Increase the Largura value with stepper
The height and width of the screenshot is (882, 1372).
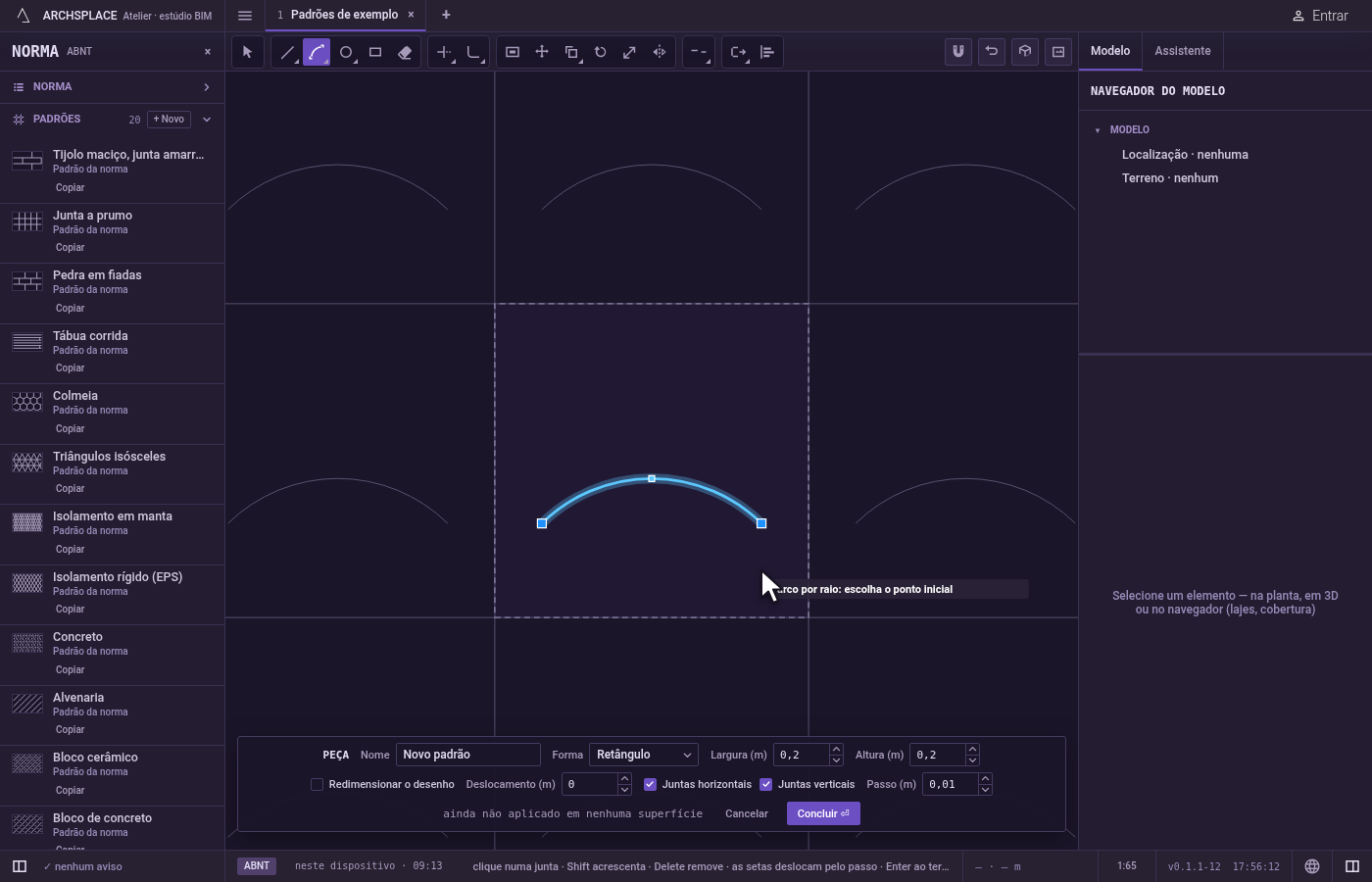pos(836,750)
